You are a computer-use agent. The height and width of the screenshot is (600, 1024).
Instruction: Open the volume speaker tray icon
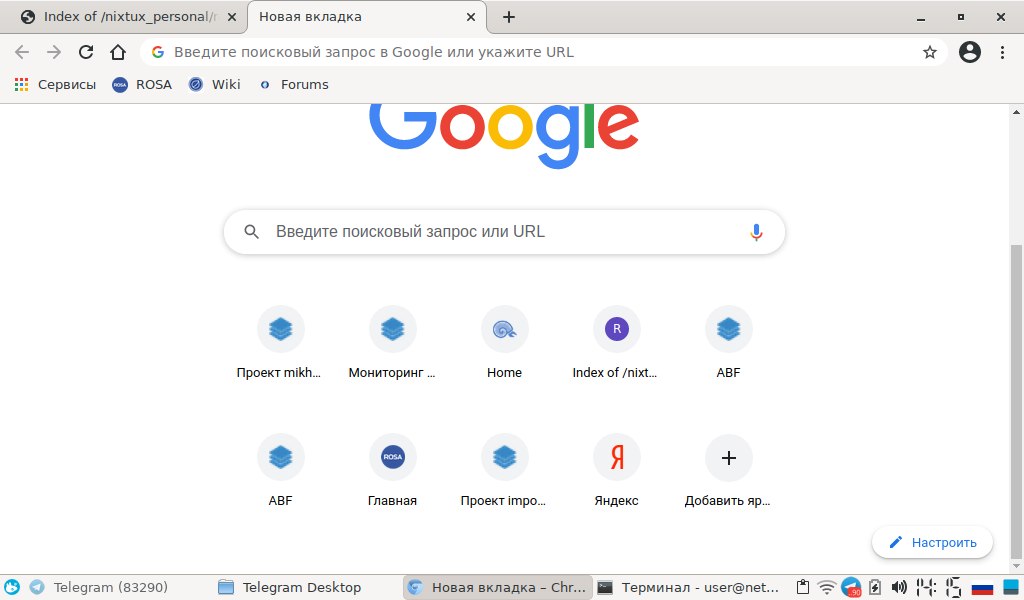899,587
